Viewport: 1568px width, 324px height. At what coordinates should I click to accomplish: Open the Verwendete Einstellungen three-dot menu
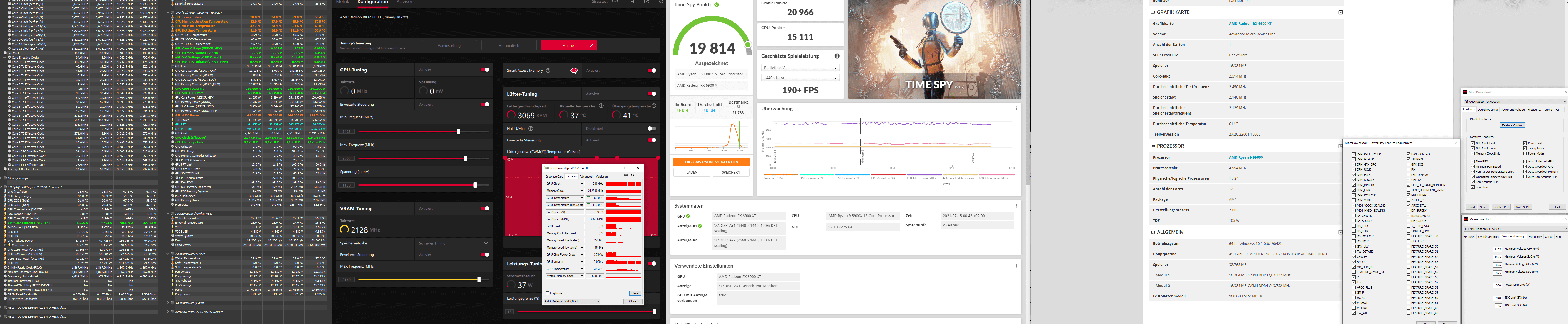coord(1016,266)
